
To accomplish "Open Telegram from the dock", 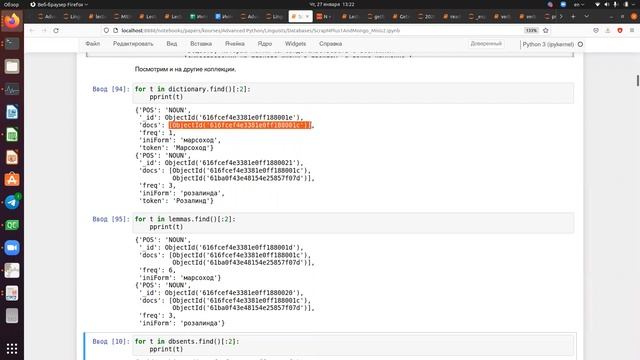I will tap(12, 202).
